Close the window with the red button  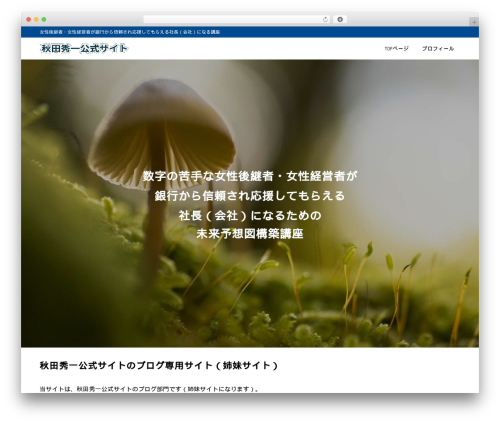coord(29,19)
